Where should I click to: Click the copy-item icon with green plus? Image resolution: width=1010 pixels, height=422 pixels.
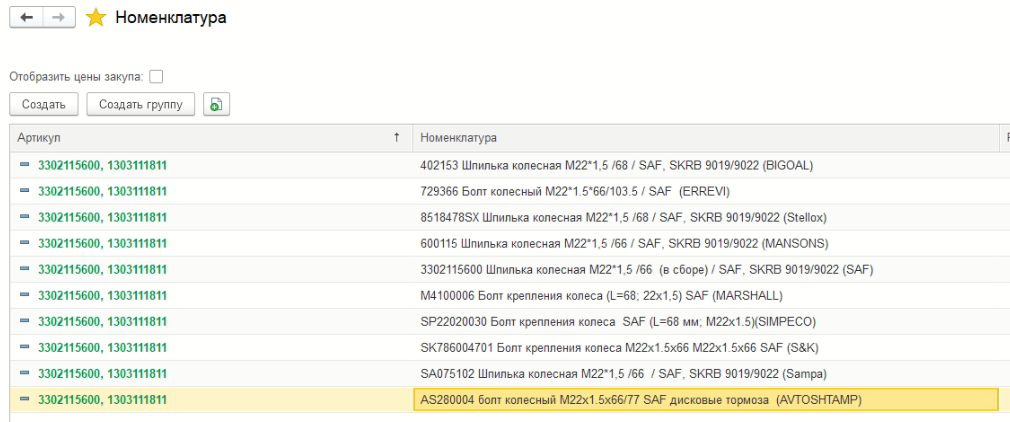point(216,104)
